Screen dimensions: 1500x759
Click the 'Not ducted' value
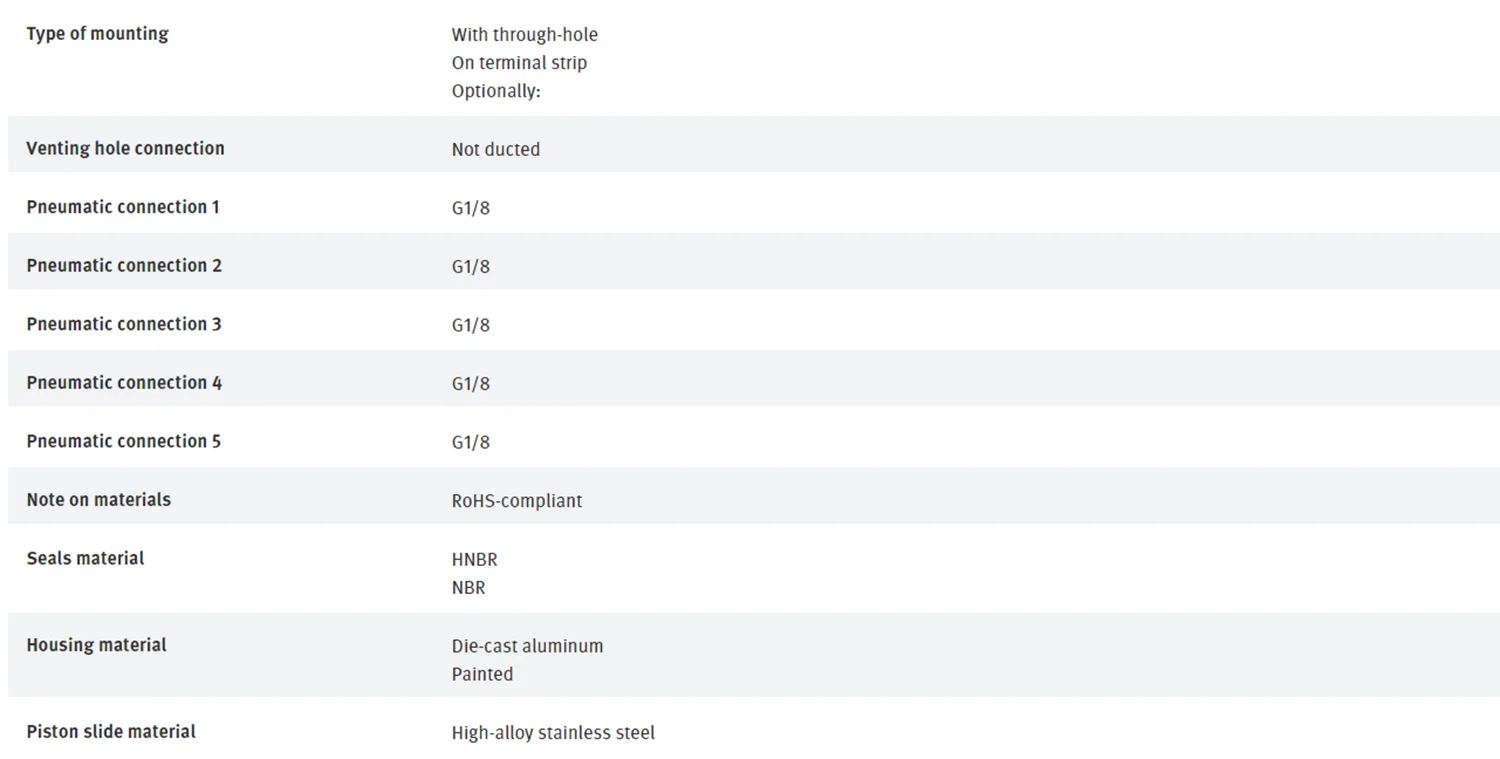[x=496, y=150]
